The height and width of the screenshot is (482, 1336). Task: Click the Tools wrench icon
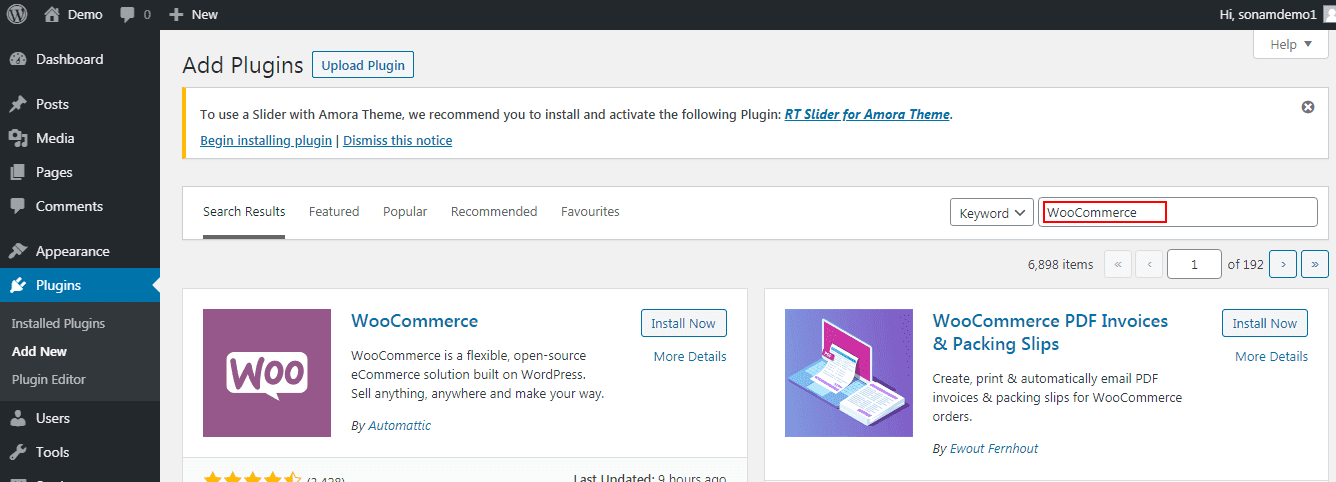(17, 452)
